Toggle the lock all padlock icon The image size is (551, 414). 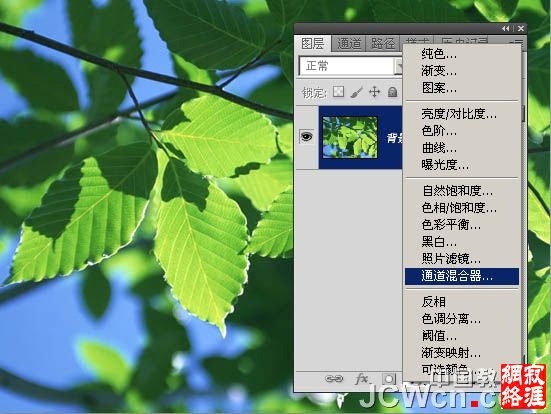tap(393, 92)
